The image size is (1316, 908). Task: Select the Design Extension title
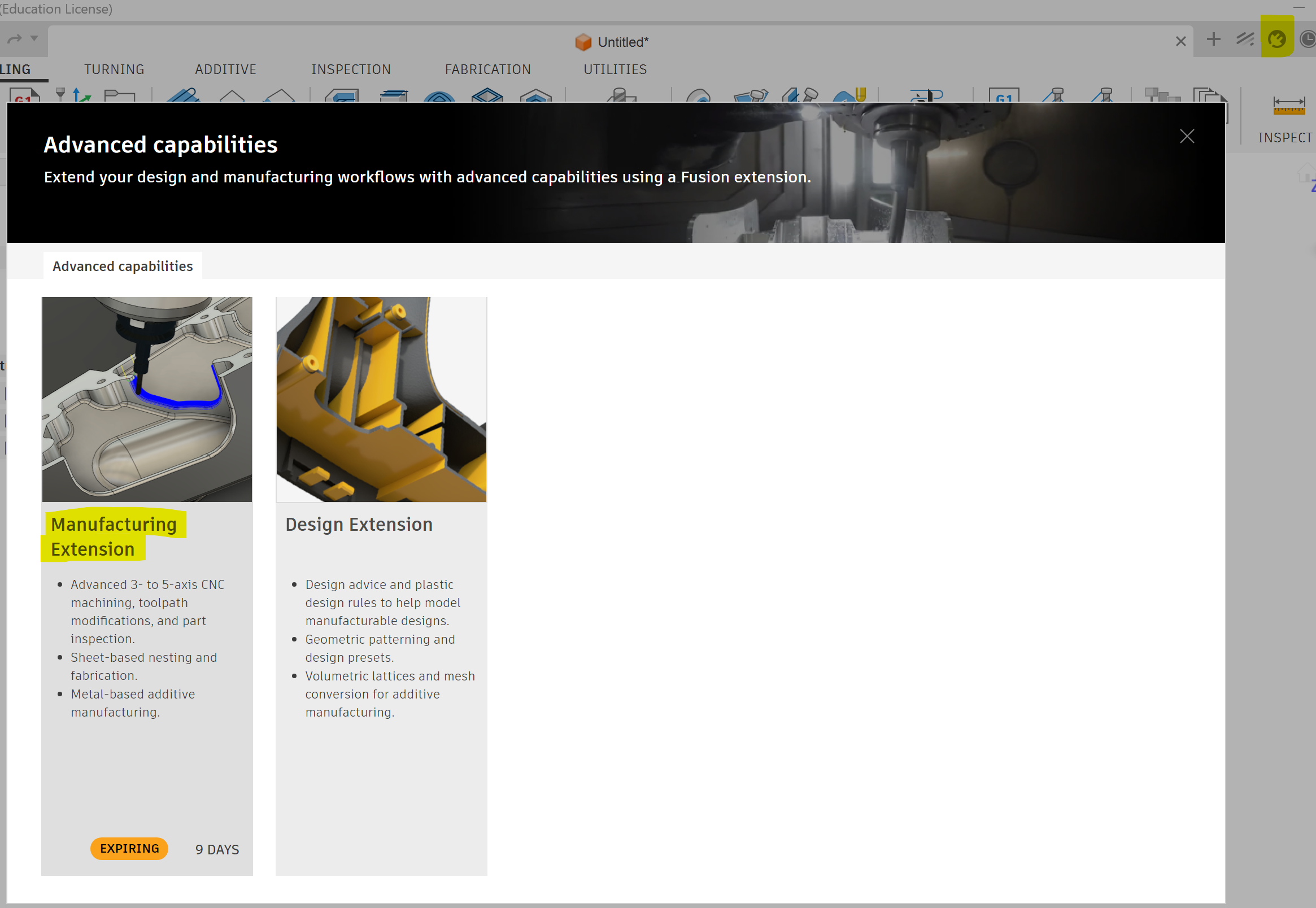(x=359, y=524)
